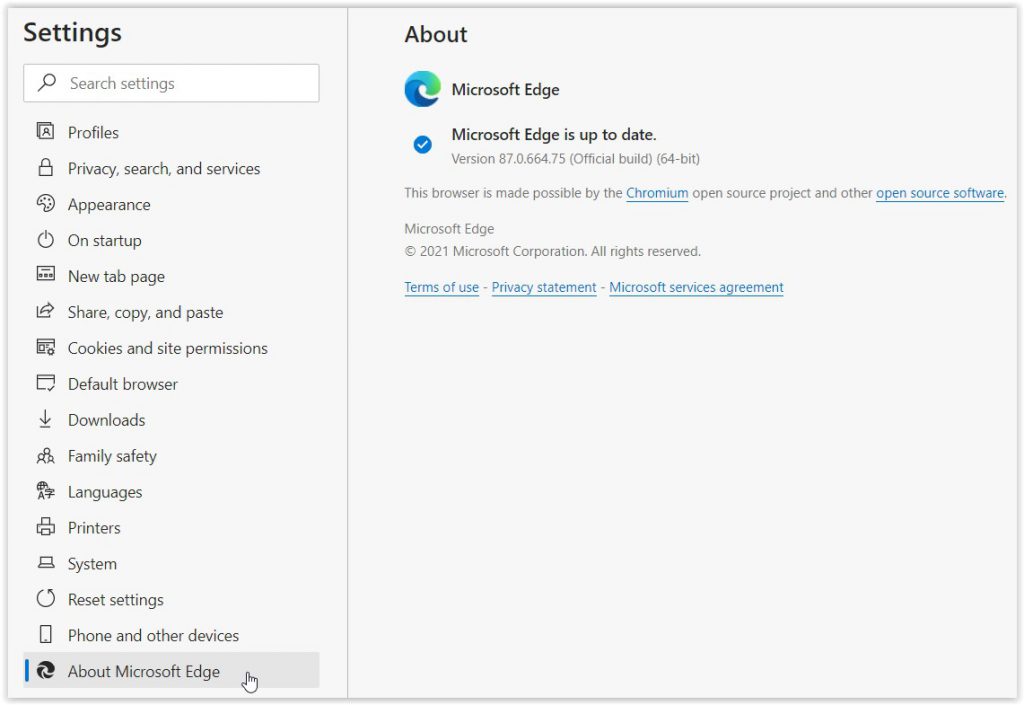Click the blue up-to-date checkmark icon
This screenshot has height=705, width=1024.
pyautogui.click(x=423, y=144)
